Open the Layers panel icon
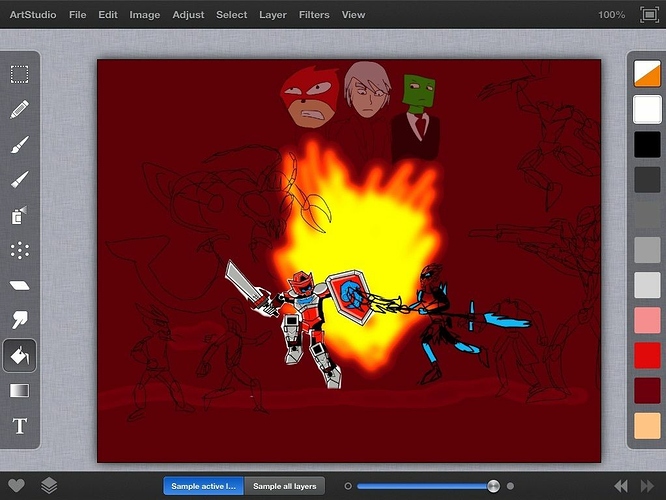Image resolution: width=666 pixels, height=500 pixels. pos(49,486)
